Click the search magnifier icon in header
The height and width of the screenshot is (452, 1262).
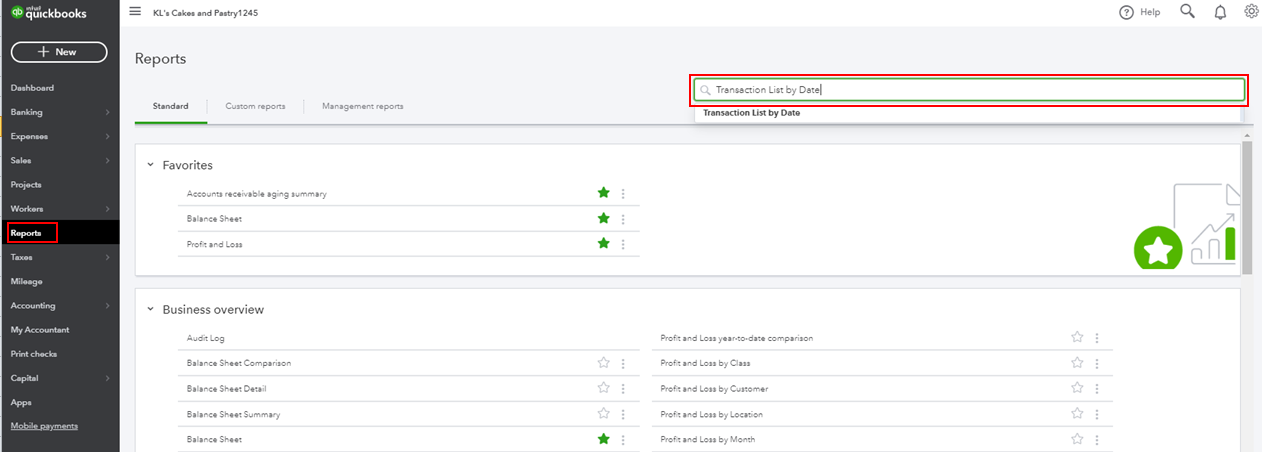[x=1187, y=11]
